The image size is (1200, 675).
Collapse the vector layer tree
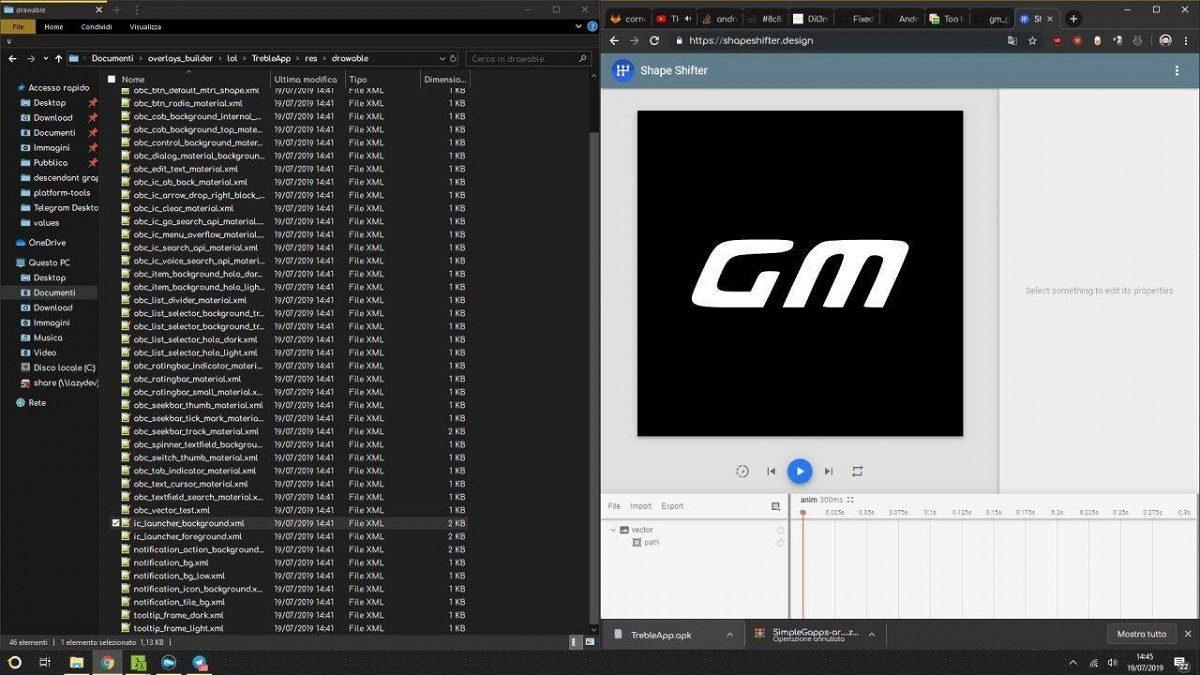tap(613, 530)
